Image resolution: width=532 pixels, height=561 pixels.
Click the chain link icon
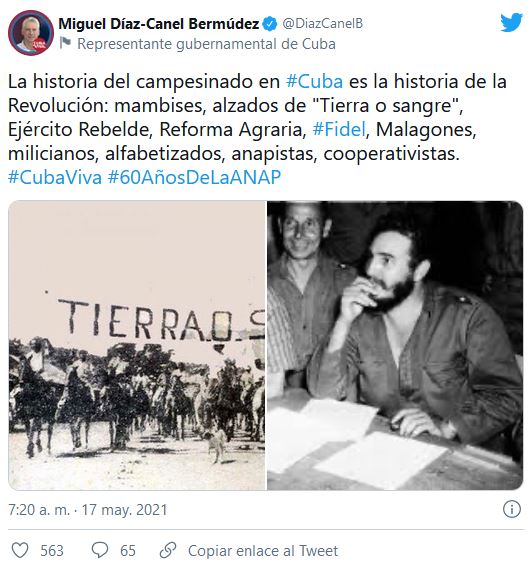click(168, 550)
